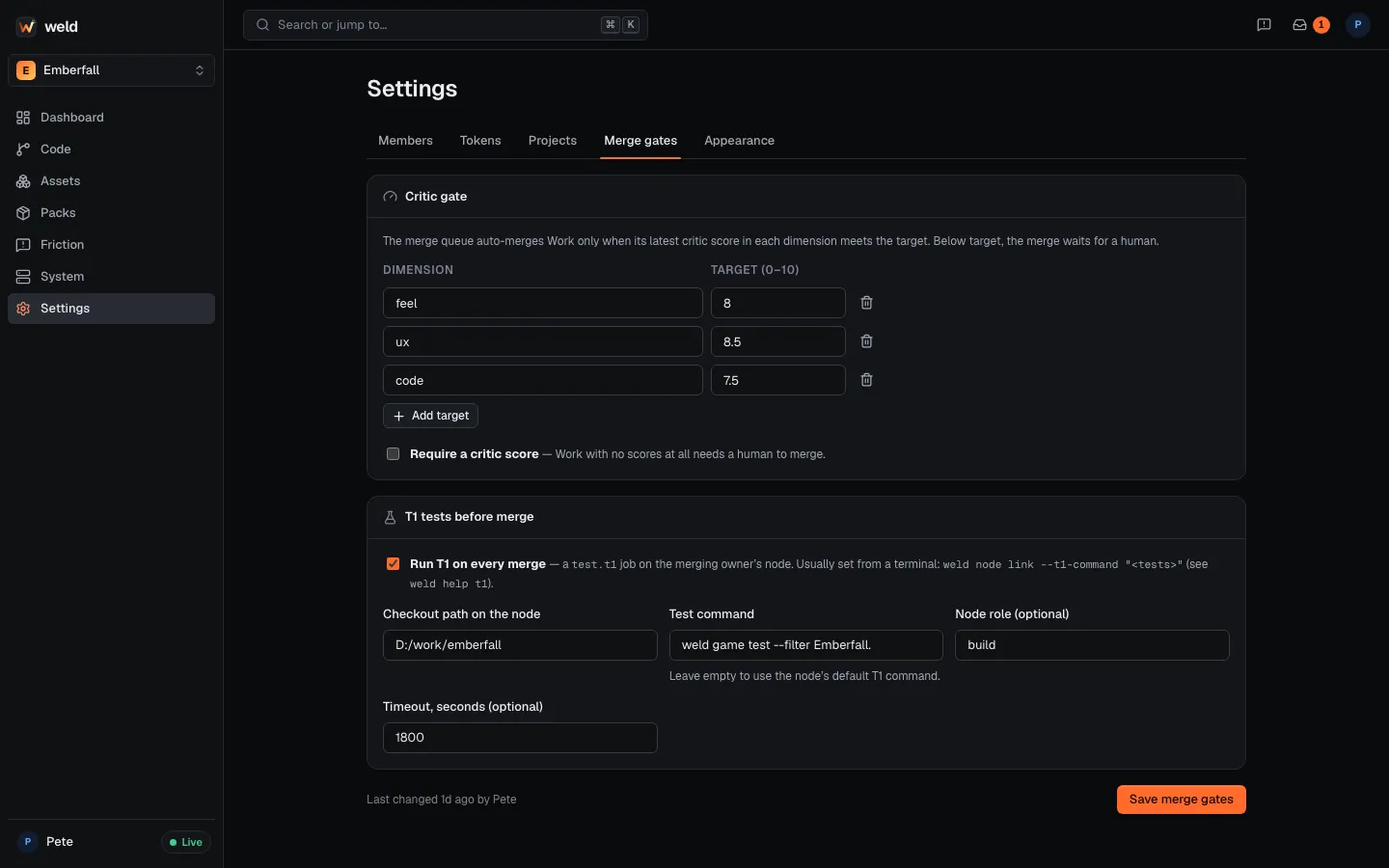This screenshot has width=1389, height=868.
Task: Click the Critic gate section heading
Action: (x=436, y=197)
